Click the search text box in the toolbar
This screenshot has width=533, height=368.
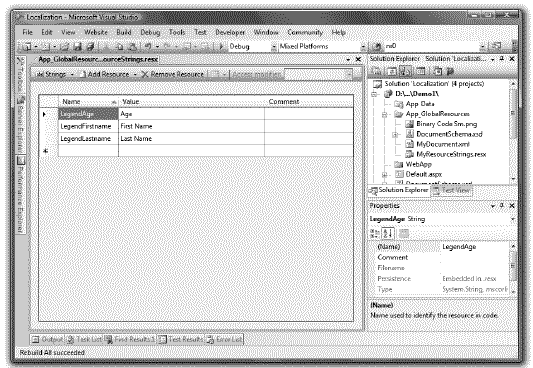(x=432, y=46)
